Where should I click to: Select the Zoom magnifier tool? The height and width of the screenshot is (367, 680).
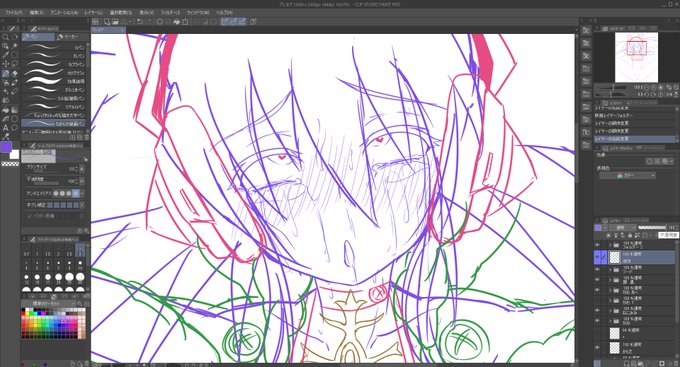6,37
